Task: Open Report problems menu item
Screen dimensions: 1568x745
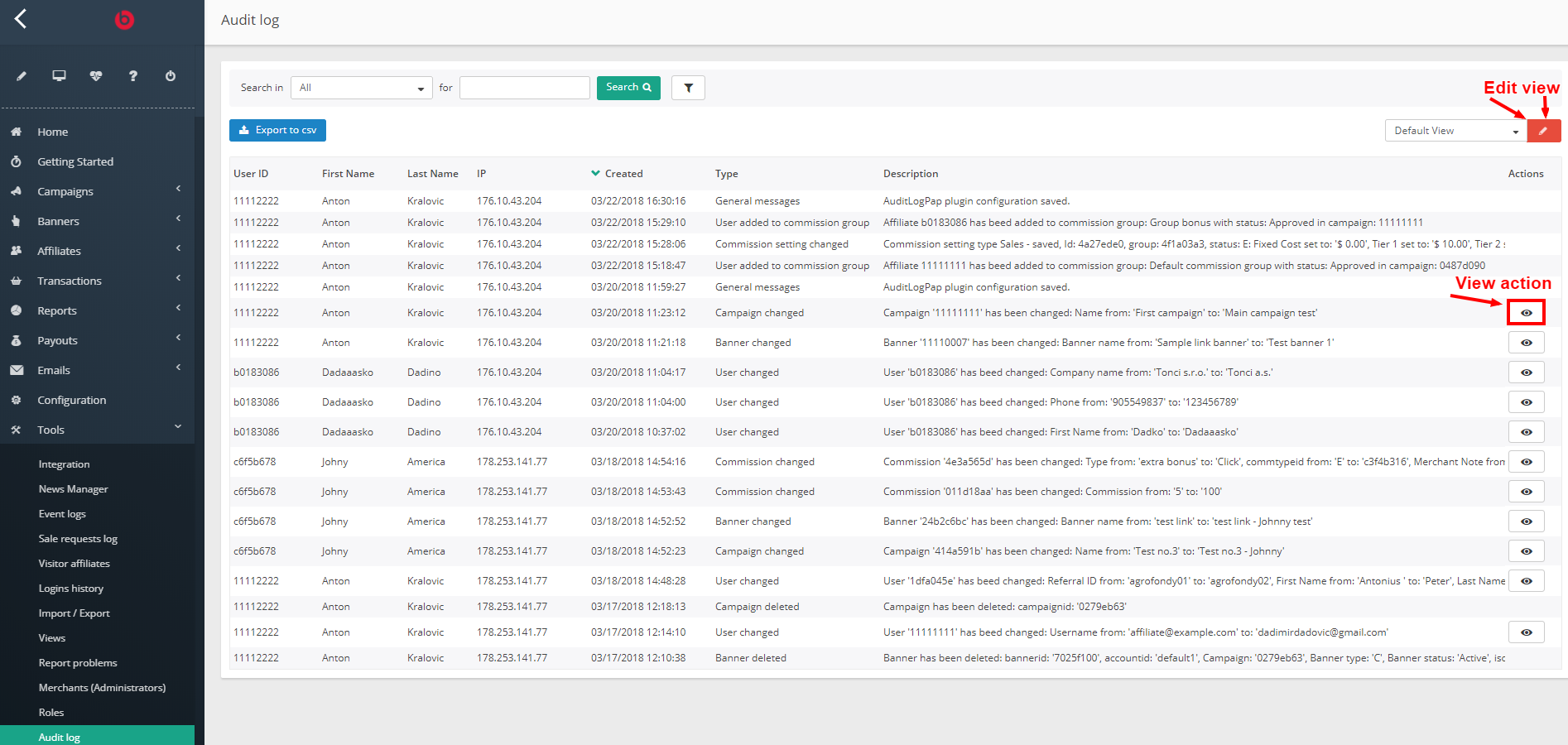Action: (78, 663)
